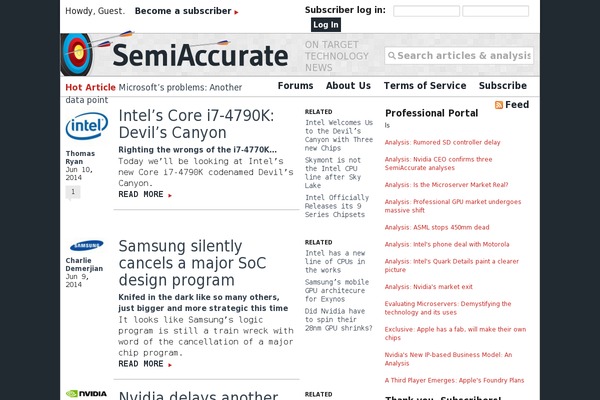The height and width of the screenshot is (400, 600).
Task: Click the SemiAccurate target logo
Action: [x=78, y=54]
